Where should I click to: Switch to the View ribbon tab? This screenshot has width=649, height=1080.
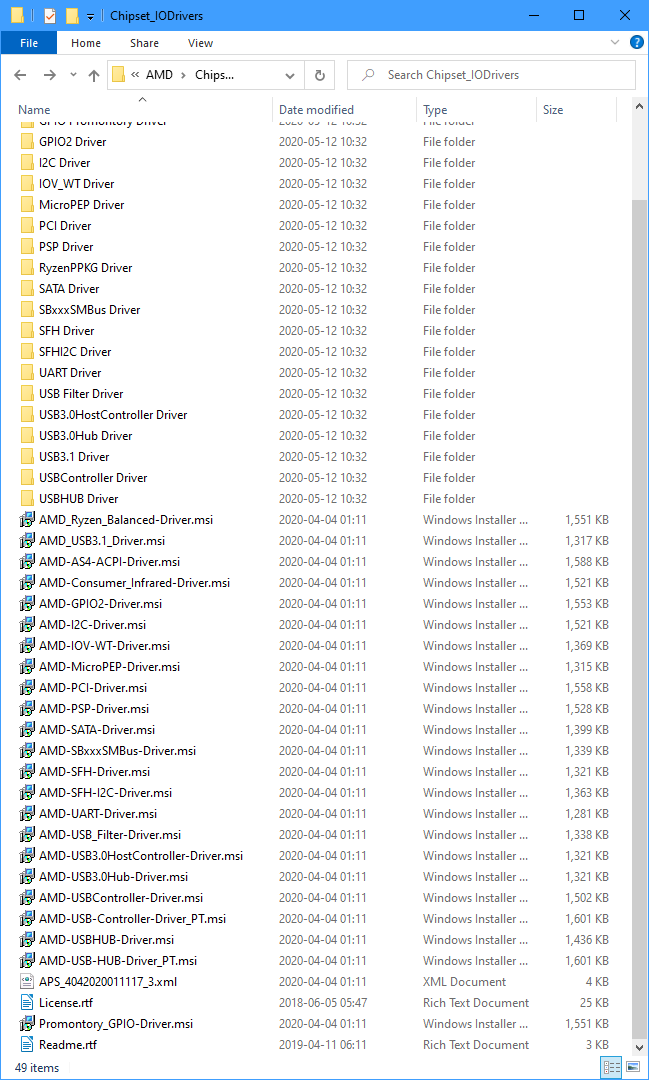(200, 43)
